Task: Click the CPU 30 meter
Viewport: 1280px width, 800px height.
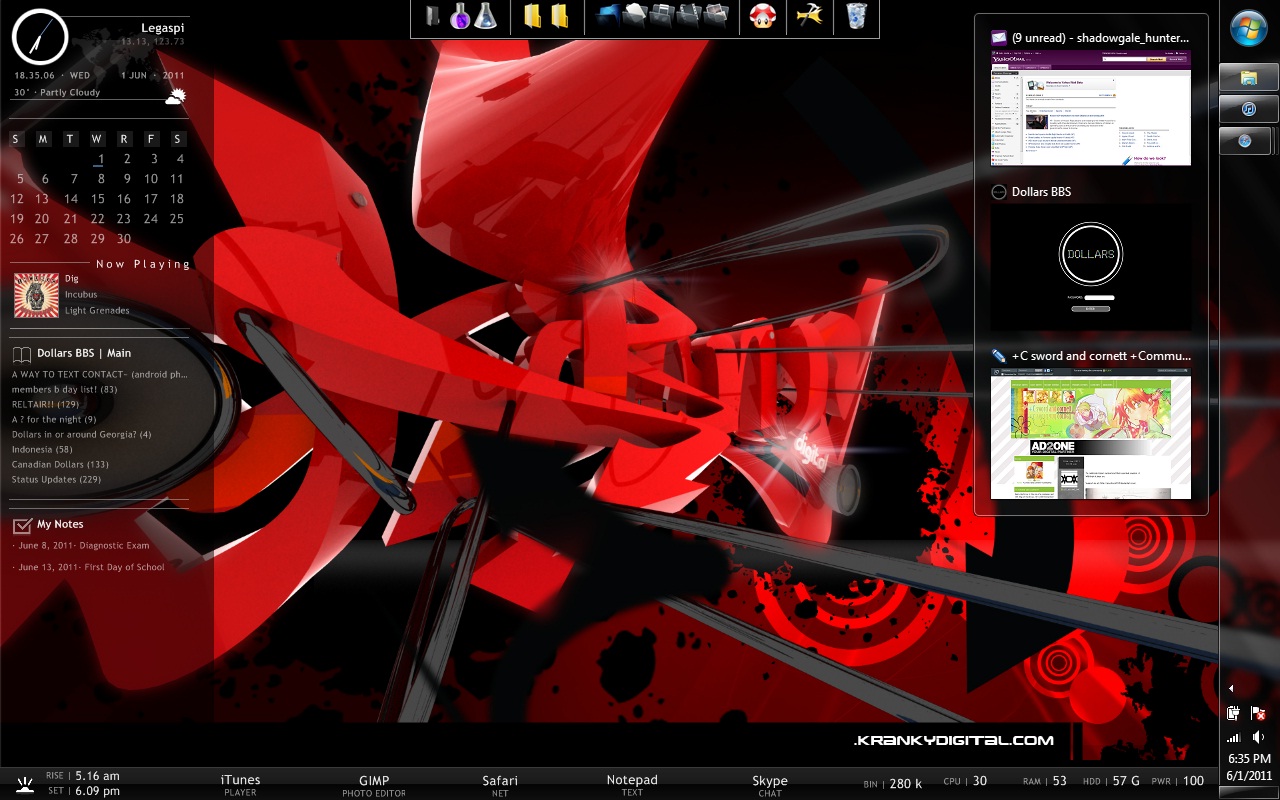Action: 966,781
